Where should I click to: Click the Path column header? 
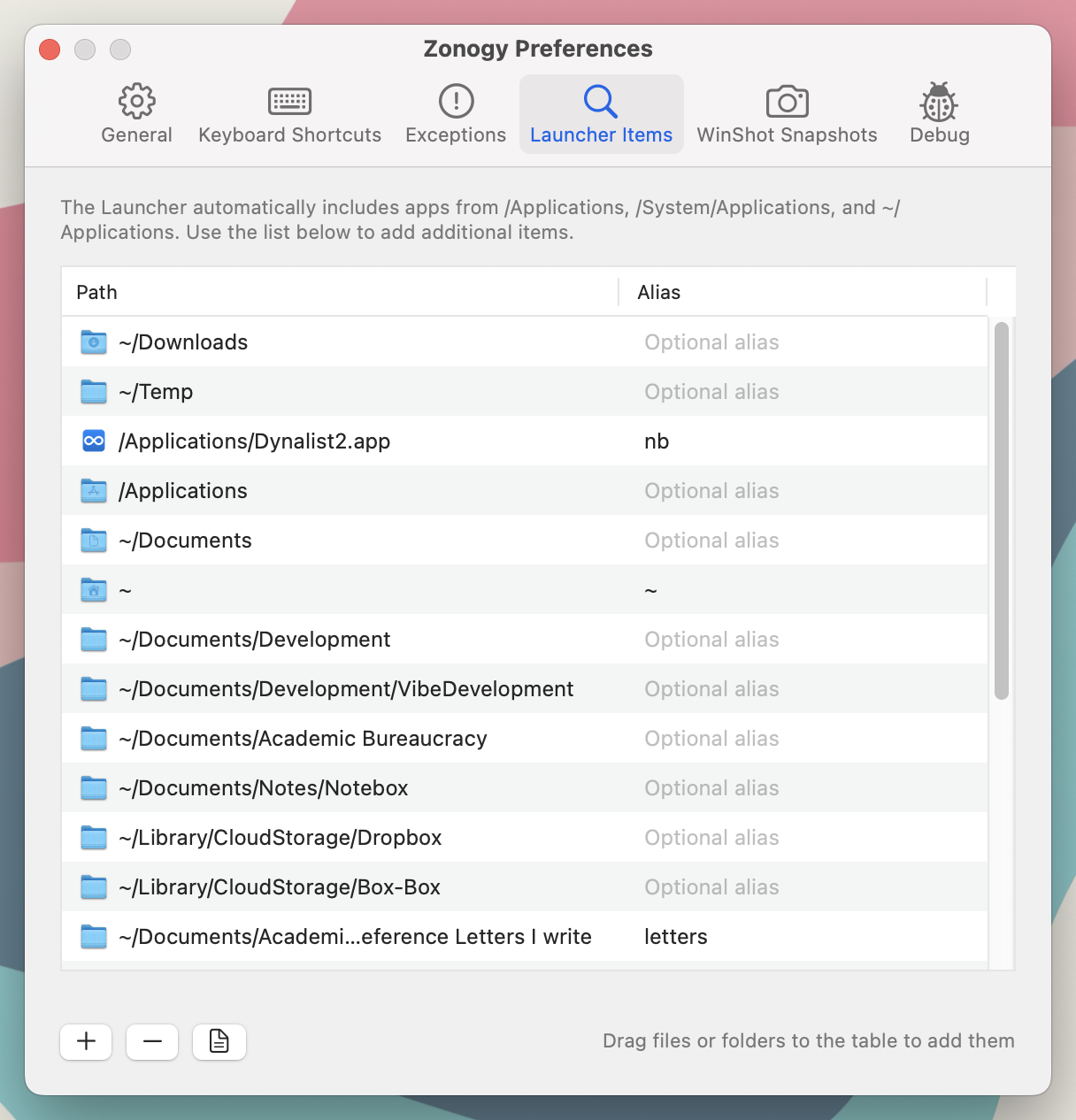coord(340,292)
